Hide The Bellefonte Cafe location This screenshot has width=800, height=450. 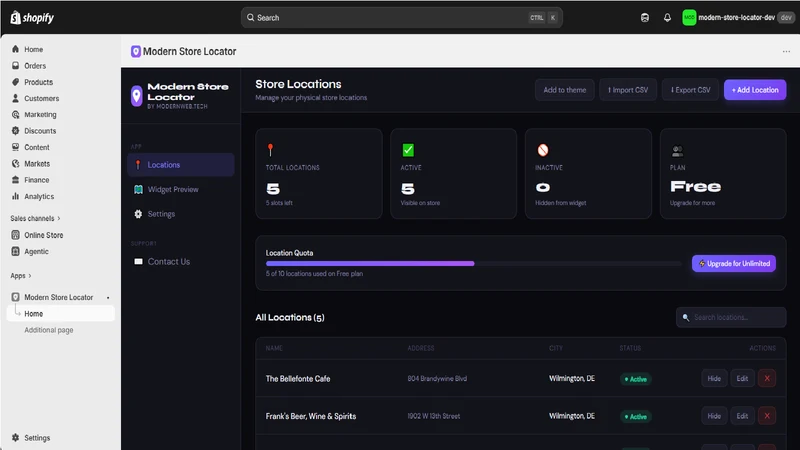click(x=714, y=379)
